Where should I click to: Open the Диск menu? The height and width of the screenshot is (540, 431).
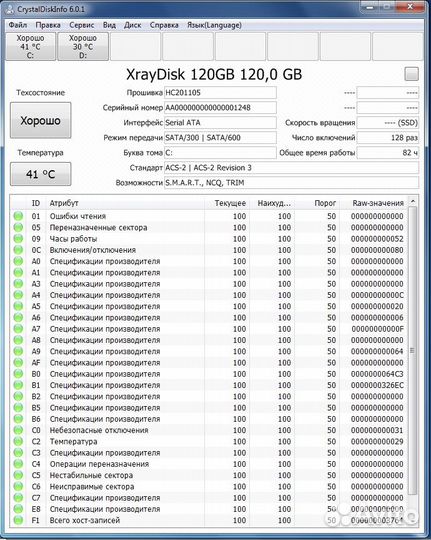[133, 25]
